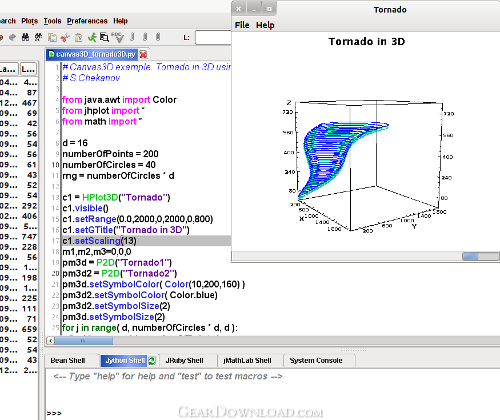Click the clipboard Paste icon
500x420 pixels.
(x=79, y=37)
